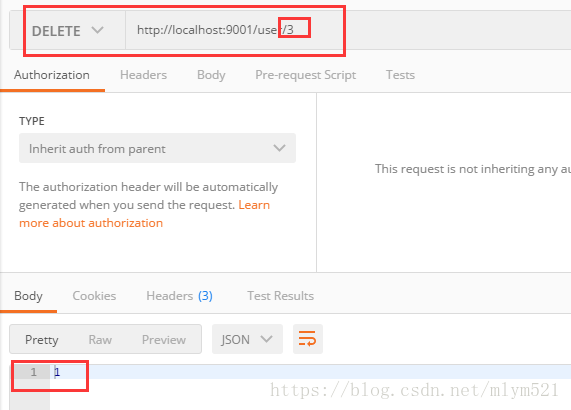Follow the Learn more about authorization link
This screenshot has height=410, width=571.
click(x=145, y=214)
